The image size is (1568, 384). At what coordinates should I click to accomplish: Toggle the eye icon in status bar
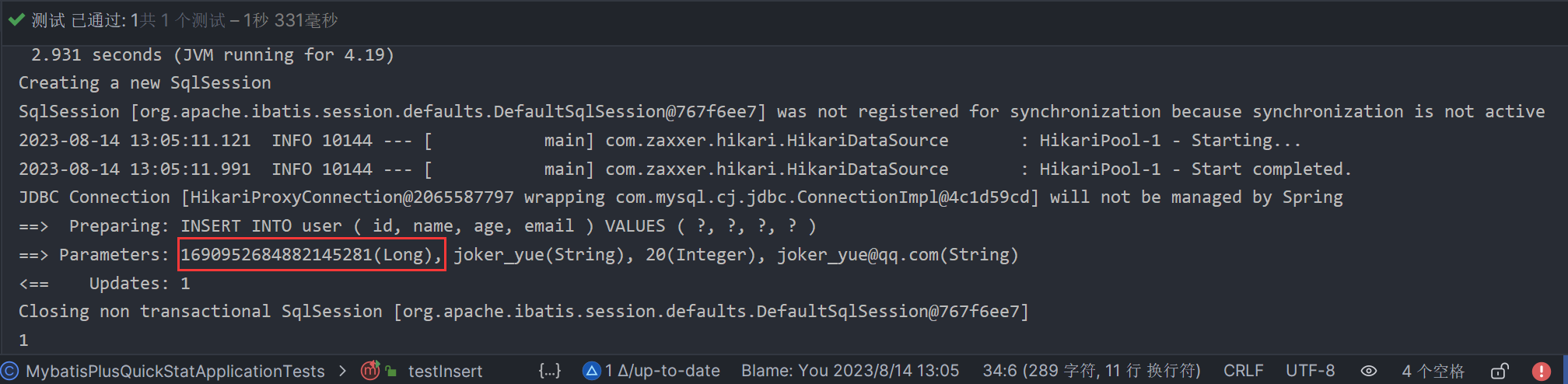pos(1369,371)
